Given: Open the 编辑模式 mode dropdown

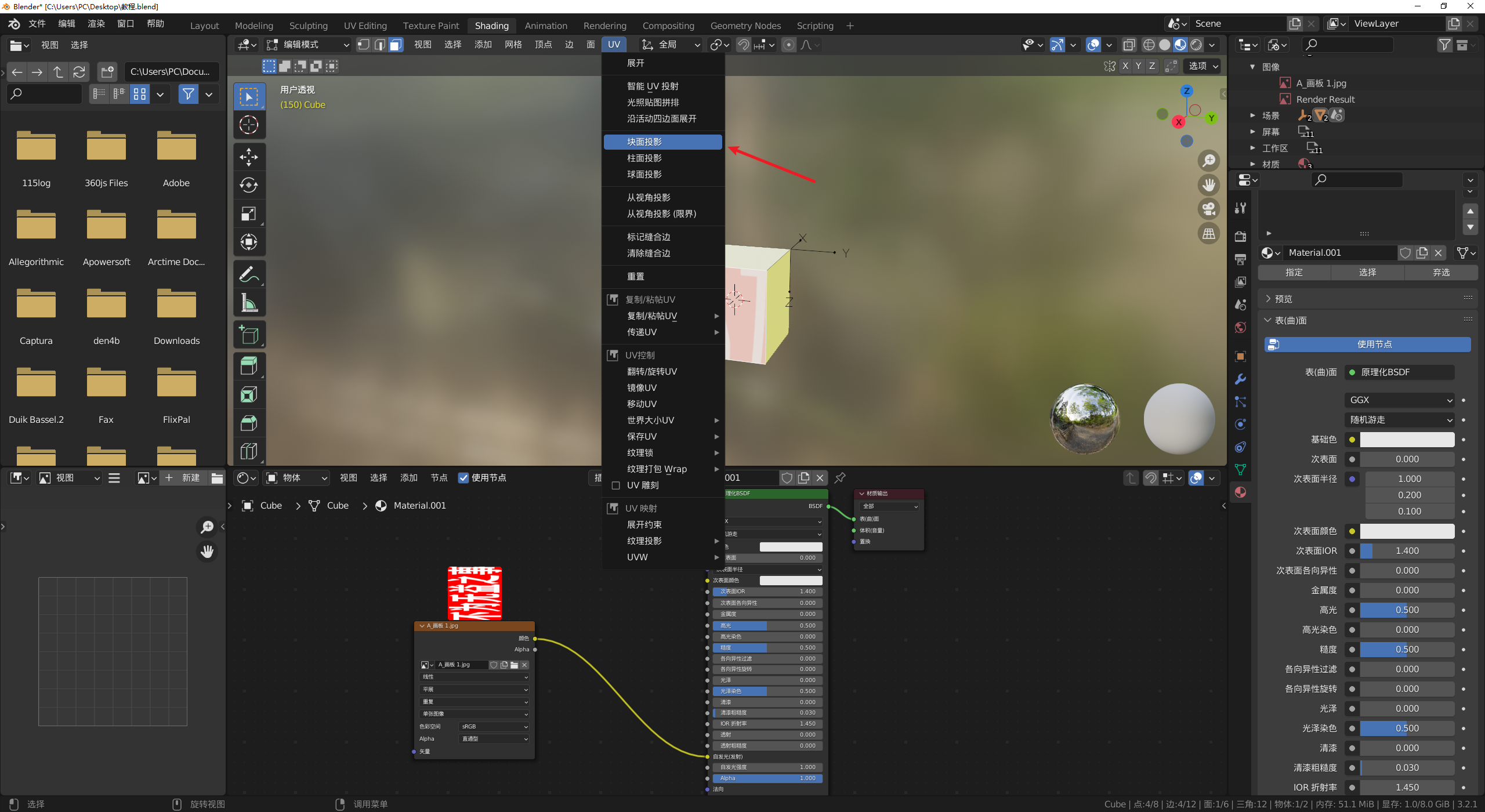Looking at the screenshot, I should tap(307, 45).
